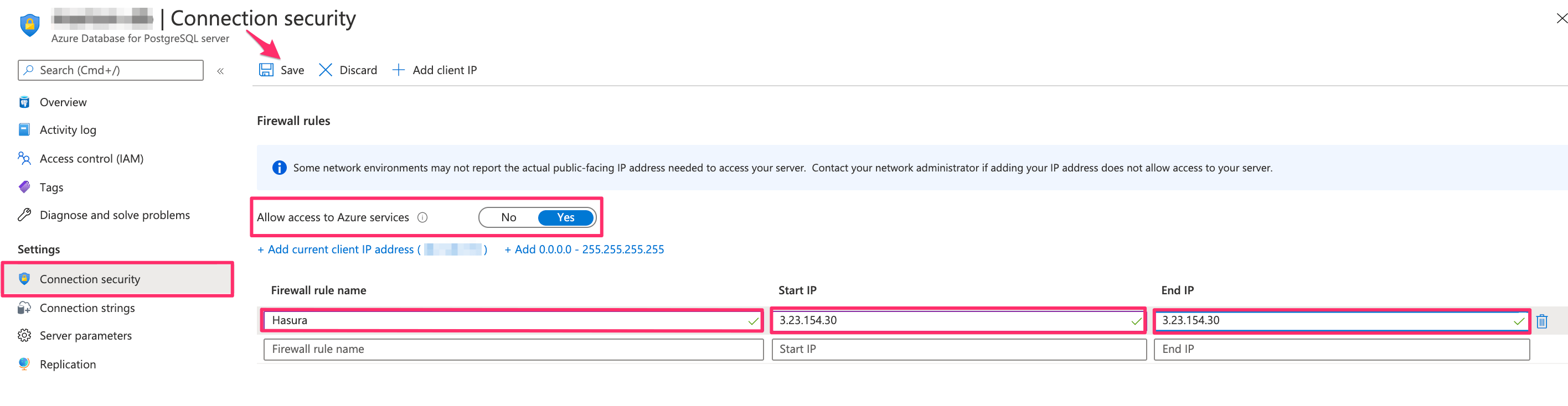Click the Discard X icon
1568x406 pixels.
(x=325, y=70)
